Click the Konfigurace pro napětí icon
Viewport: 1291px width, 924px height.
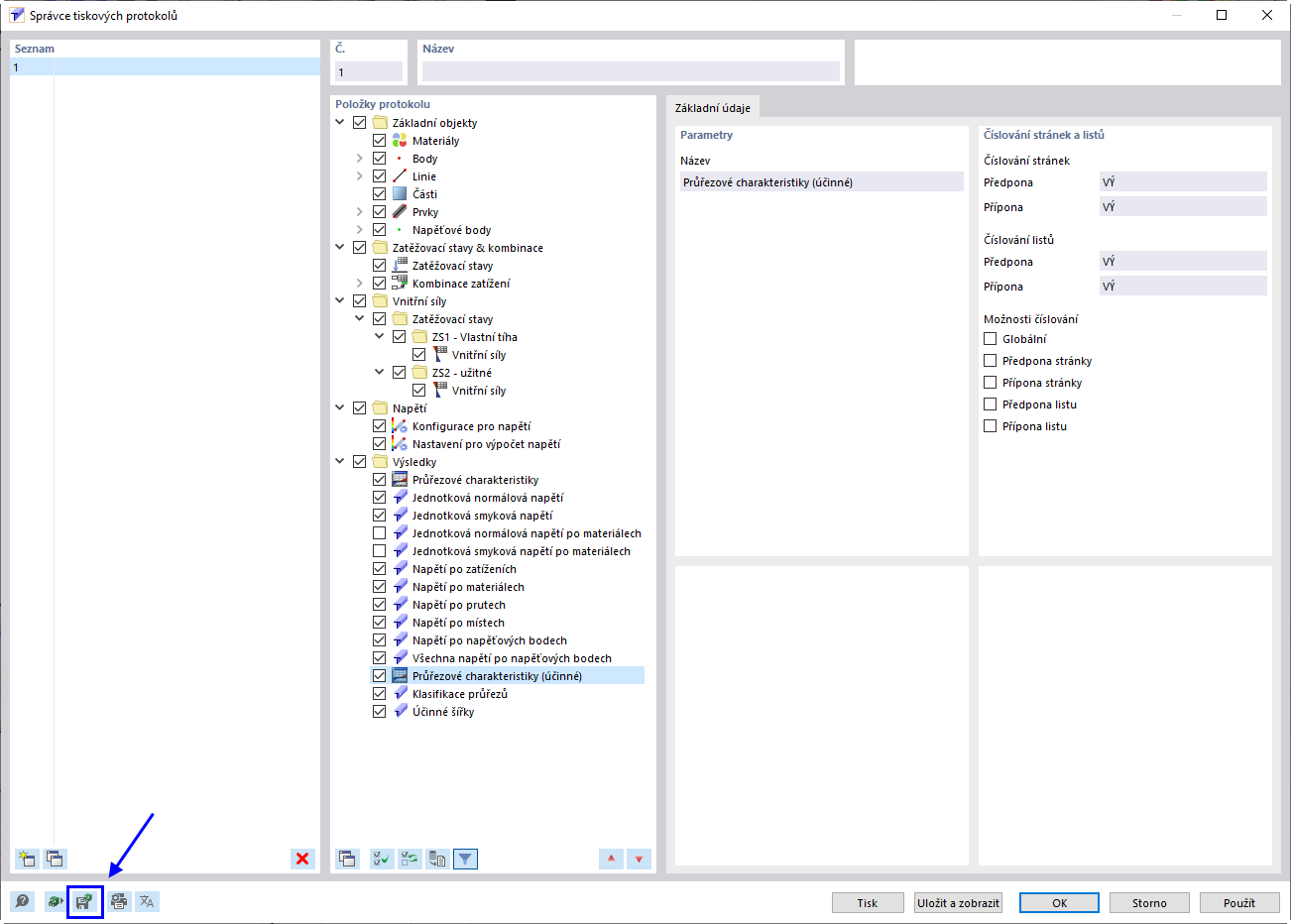(400, 426)
